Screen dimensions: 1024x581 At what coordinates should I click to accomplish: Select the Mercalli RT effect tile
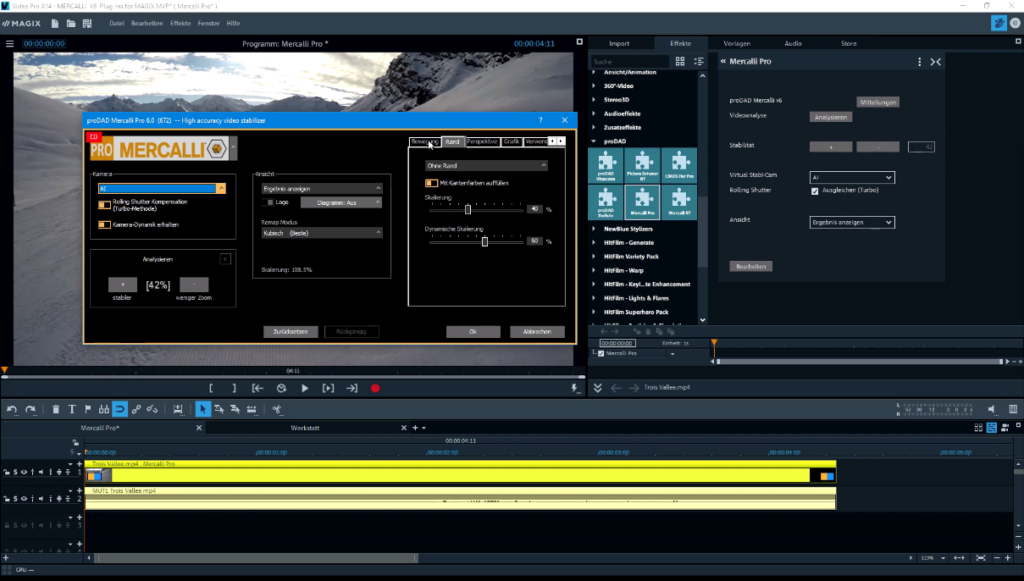point(679,202)
